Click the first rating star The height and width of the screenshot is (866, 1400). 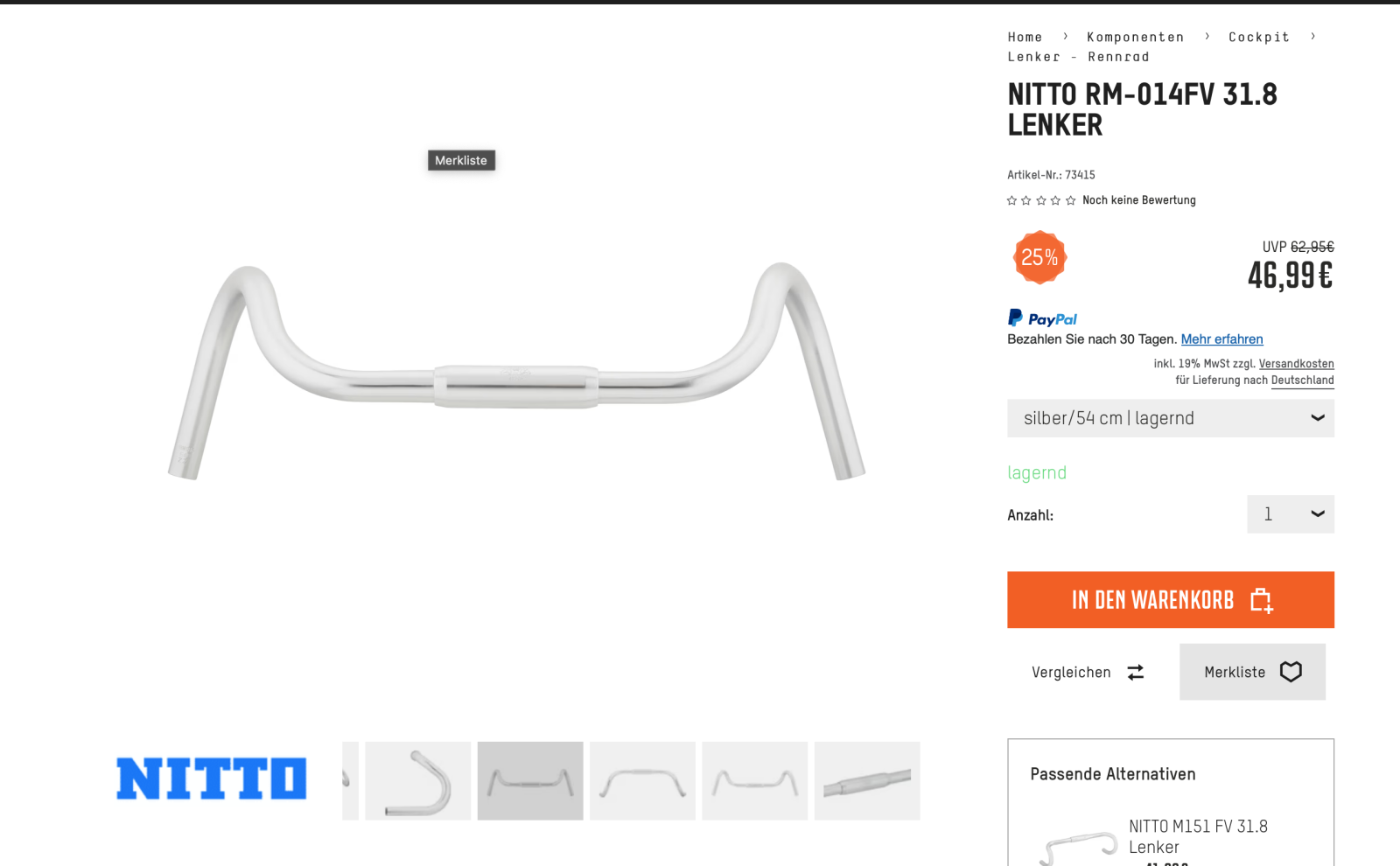tap(1012, 200)
